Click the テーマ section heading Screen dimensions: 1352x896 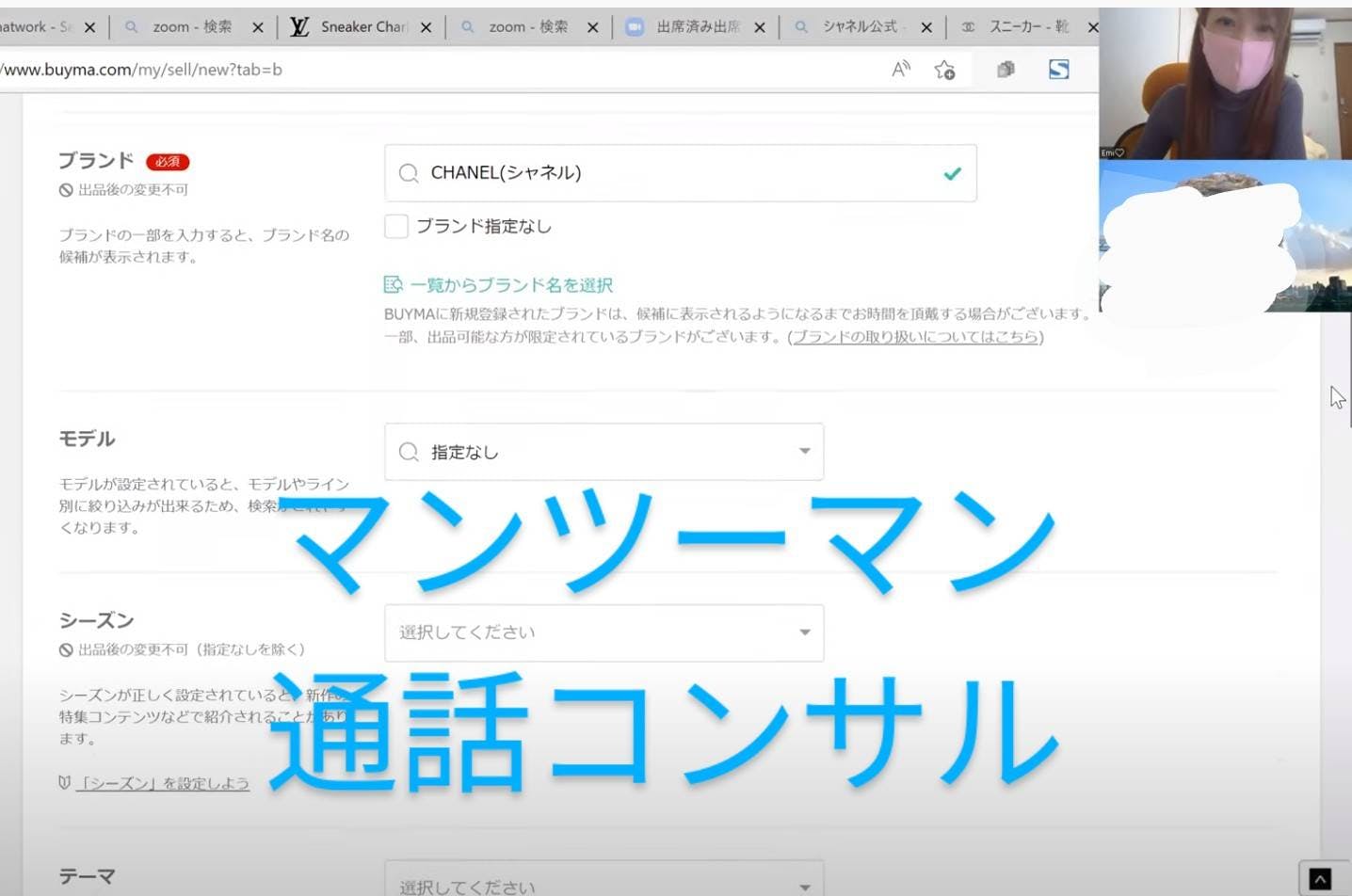tap(87, 876)
